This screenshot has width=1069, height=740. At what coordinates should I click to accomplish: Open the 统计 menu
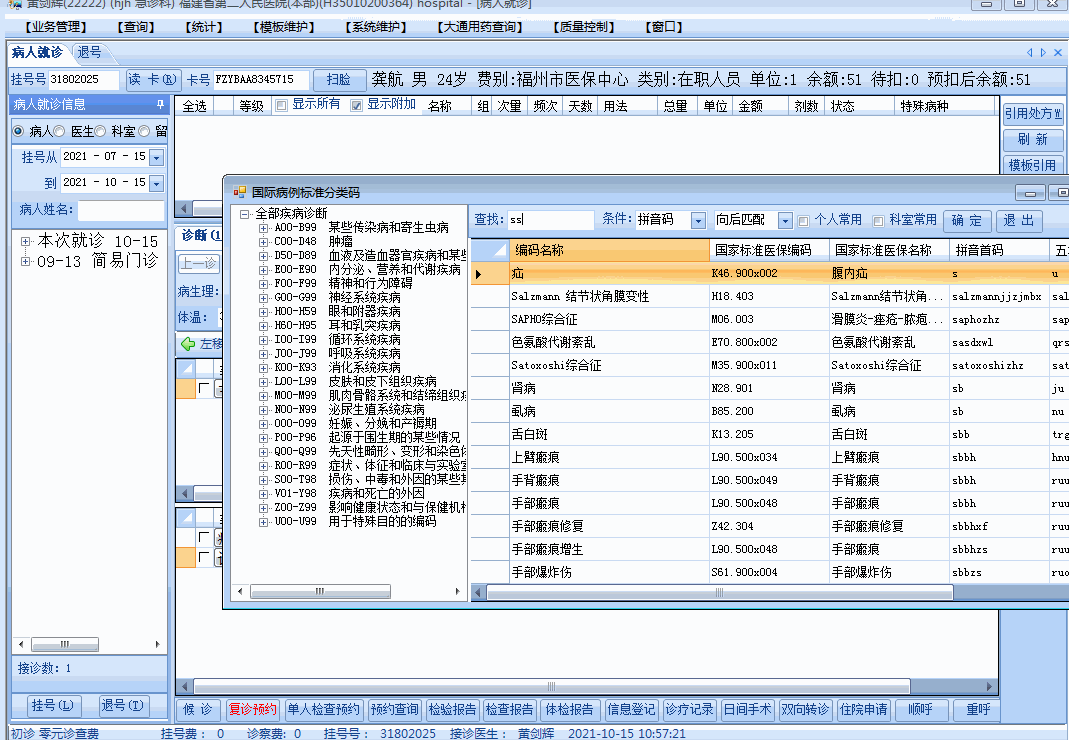(x=204, y=27)
